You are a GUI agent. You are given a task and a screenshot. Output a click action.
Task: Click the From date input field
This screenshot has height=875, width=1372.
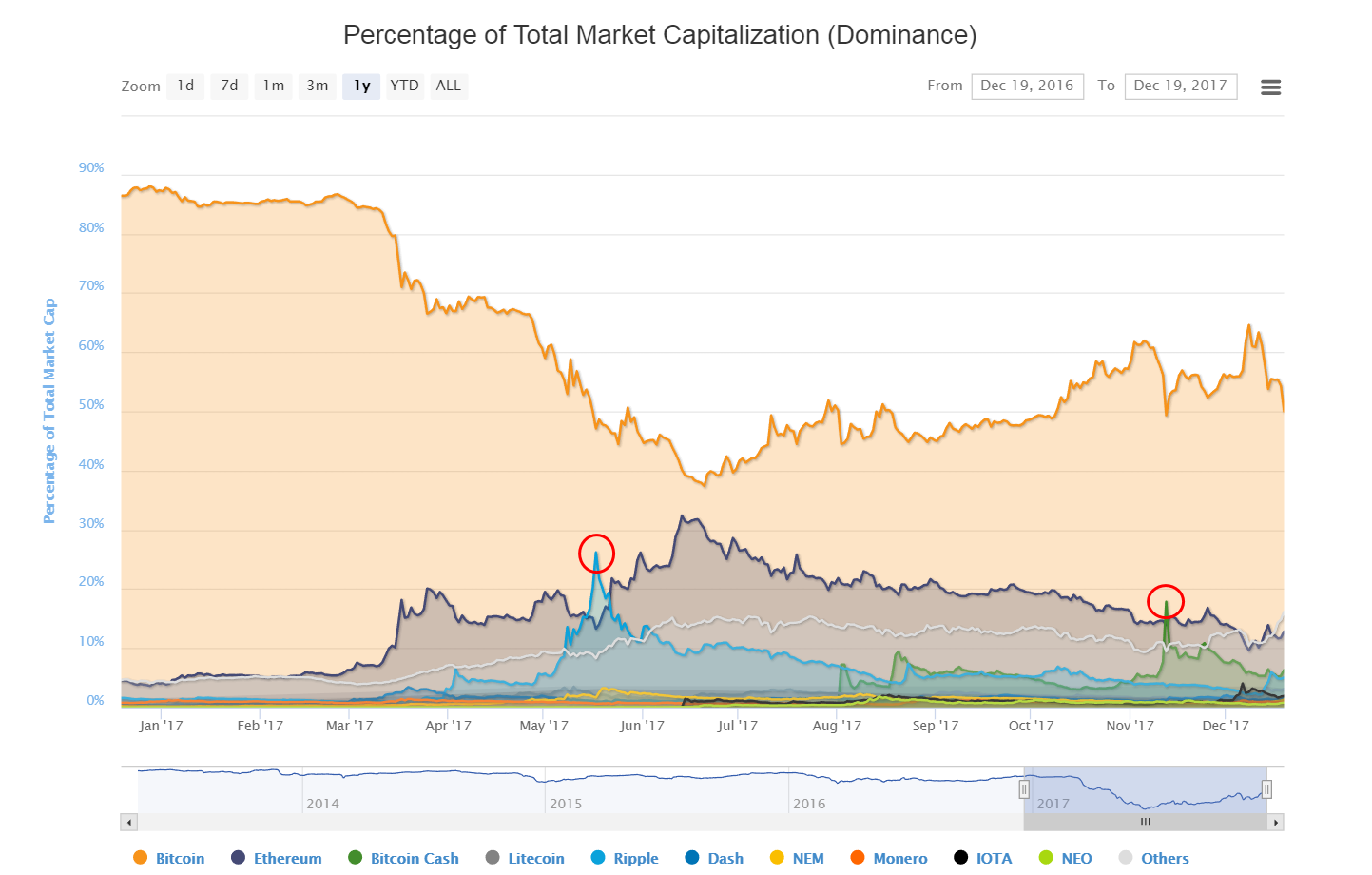[1027, 86]
